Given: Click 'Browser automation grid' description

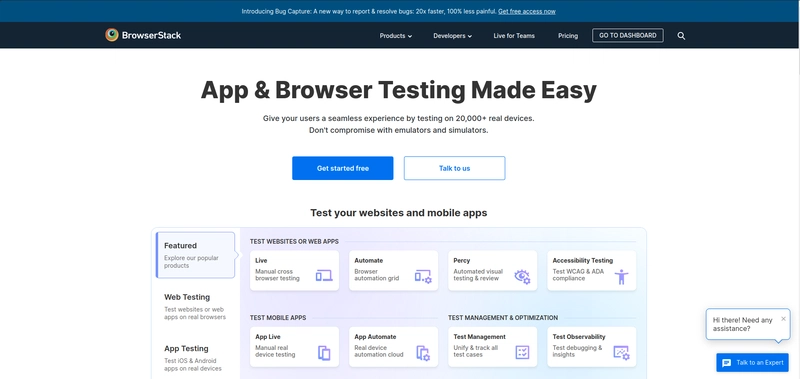Looking at the screenshot, I should [377, 275].
